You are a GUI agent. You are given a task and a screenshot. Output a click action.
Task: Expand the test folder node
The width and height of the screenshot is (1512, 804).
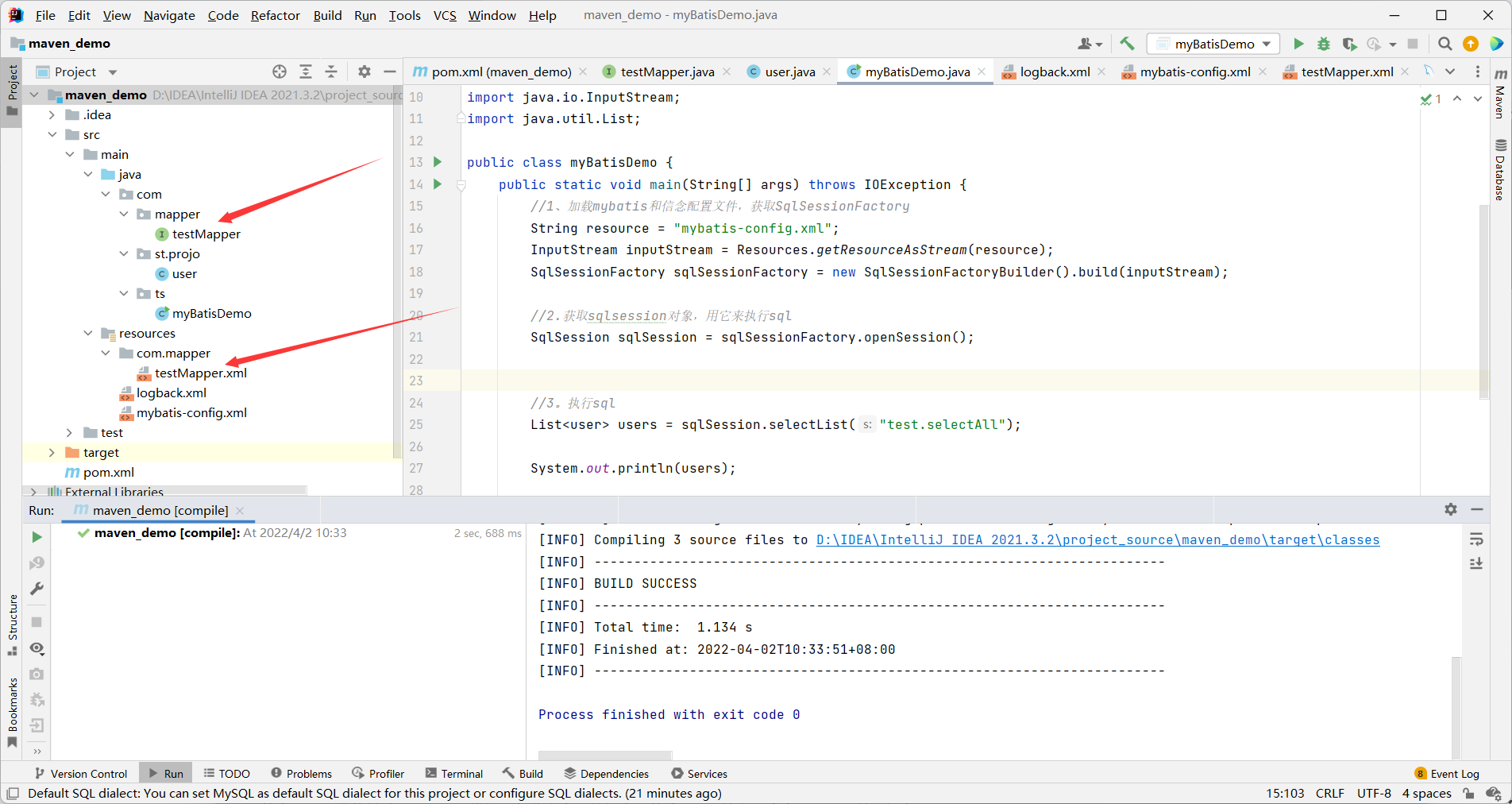[70, 433]
